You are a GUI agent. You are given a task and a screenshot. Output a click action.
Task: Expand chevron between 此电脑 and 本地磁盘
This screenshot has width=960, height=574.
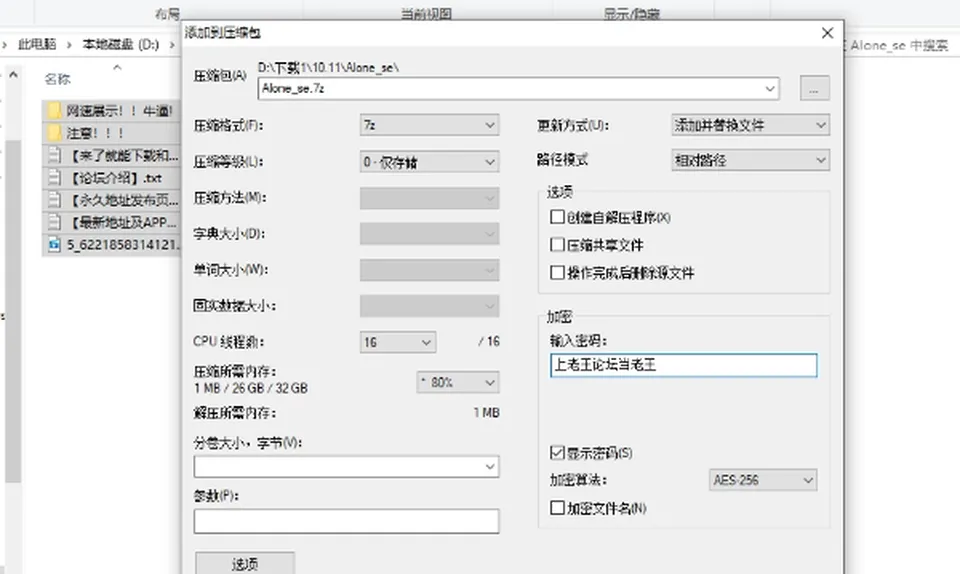pyautogui.click(x=69, y=45)
